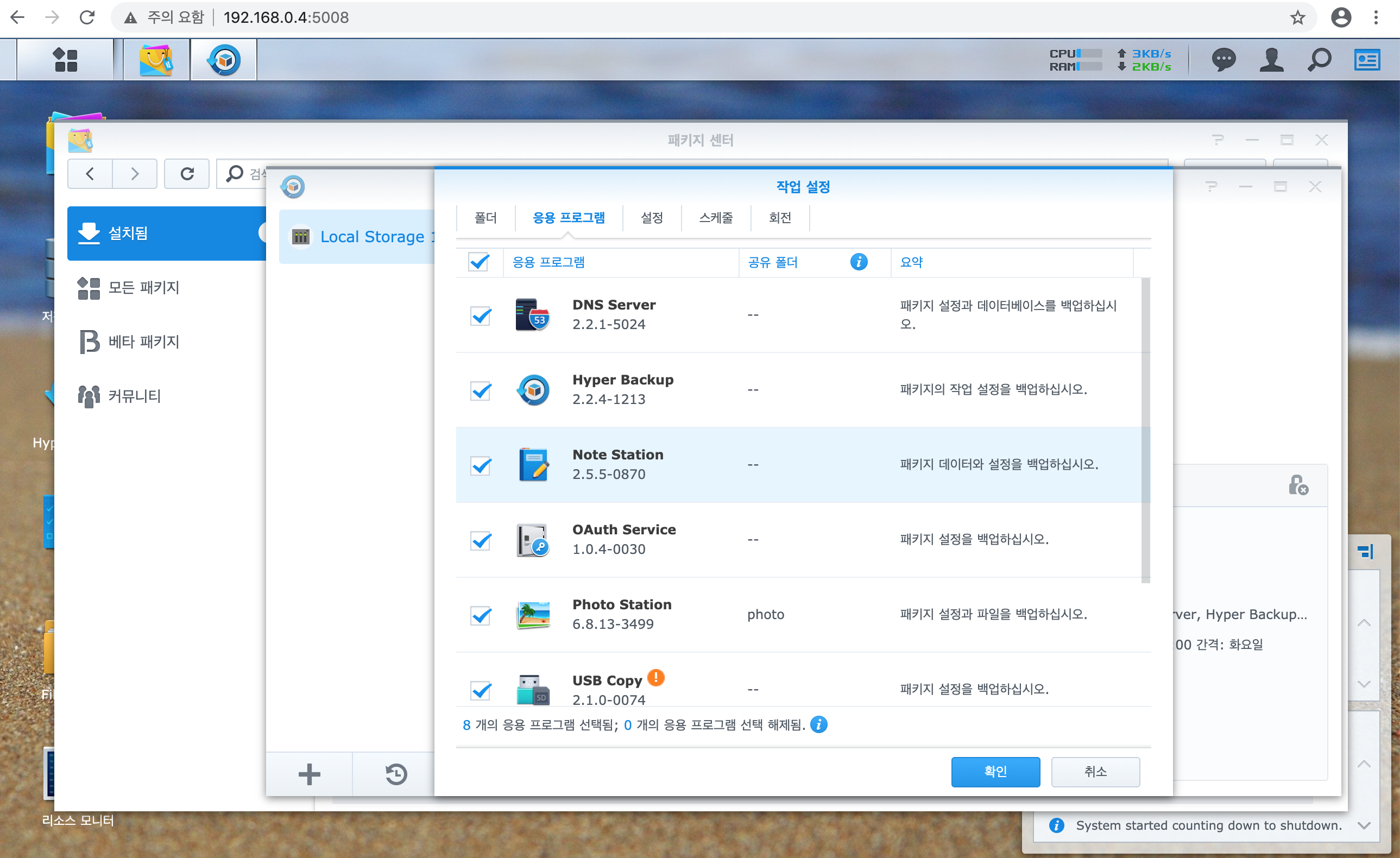Open the notifications chat bubble icon

pos(1223,60)
